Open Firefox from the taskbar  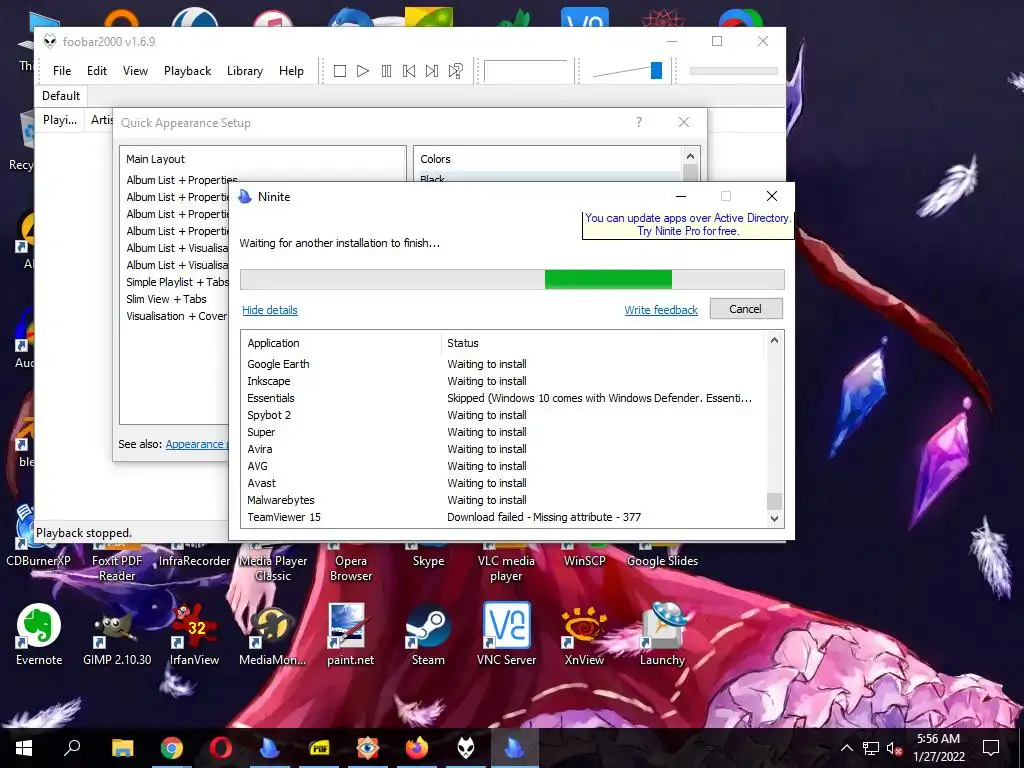tap(417, 748)
